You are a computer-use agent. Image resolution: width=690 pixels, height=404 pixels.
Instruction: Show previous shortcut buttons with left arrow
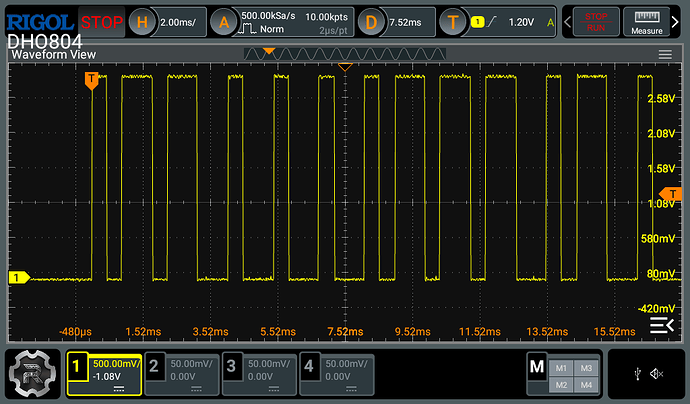567,22
